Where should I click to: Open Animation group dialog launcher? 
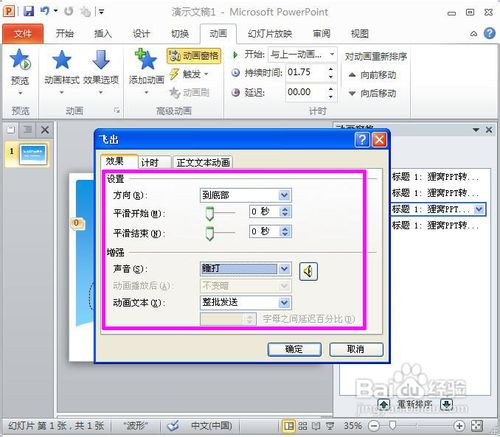coord(117,110)
